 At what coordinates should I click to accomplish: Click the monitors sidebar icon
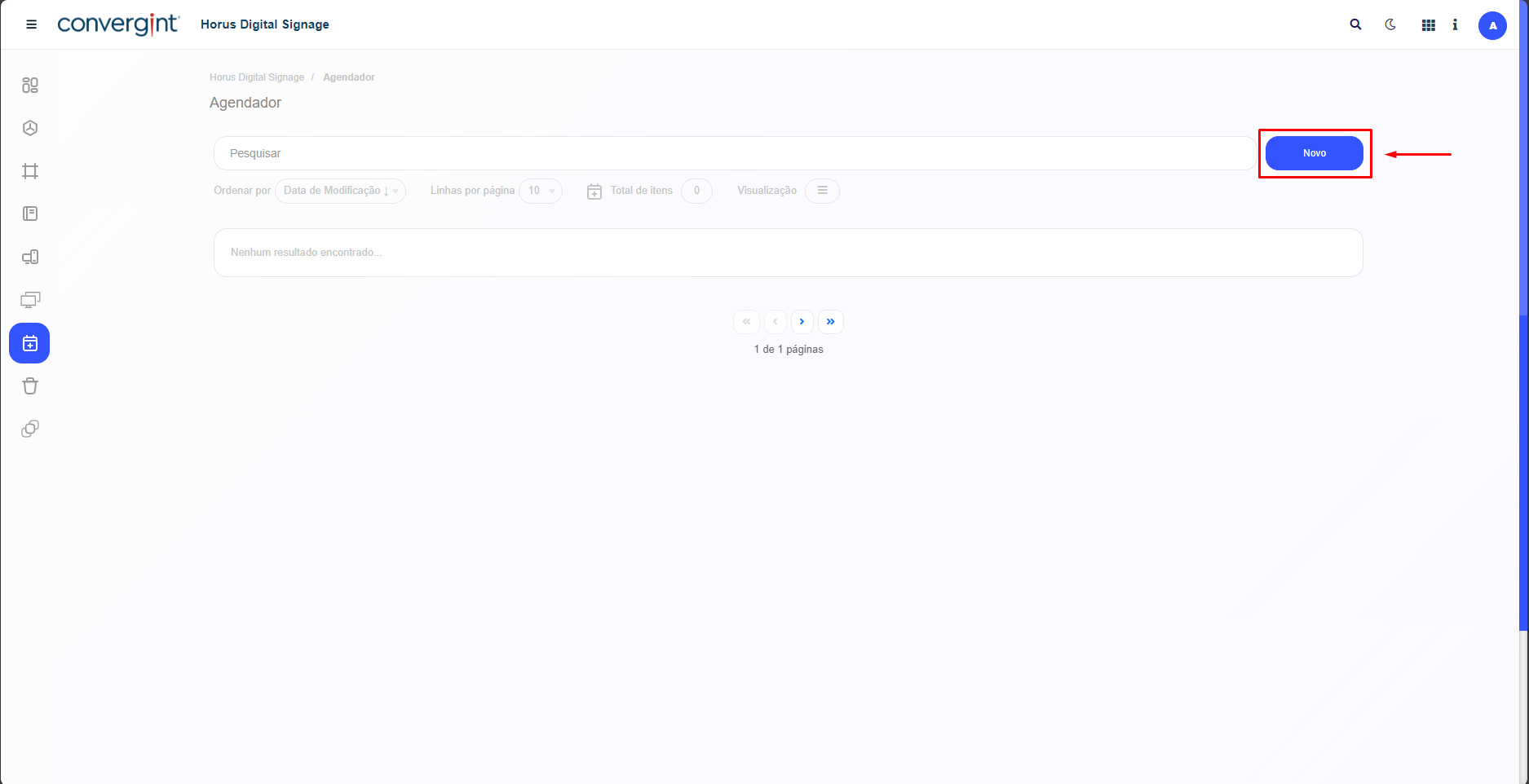pos(30,300)
